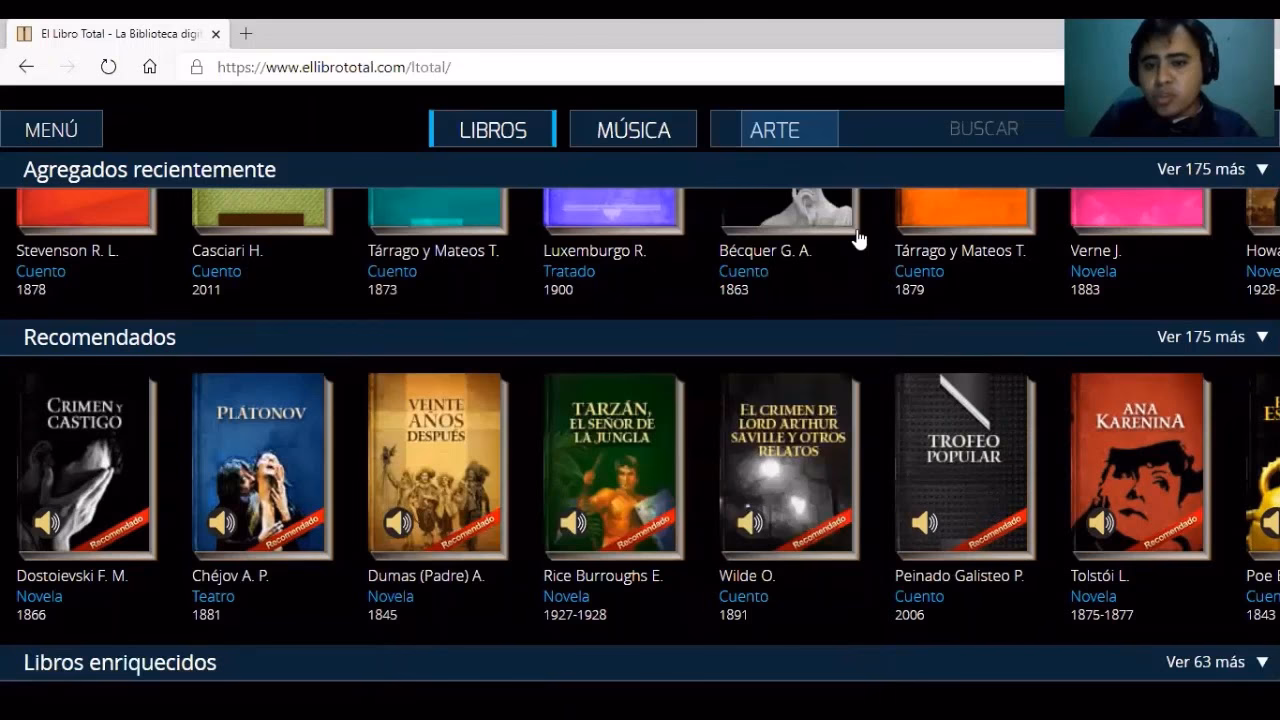Play audio for Trofeo Popular
The height and width of the screenshot is (720, 1280).
(x=925, y=522)
